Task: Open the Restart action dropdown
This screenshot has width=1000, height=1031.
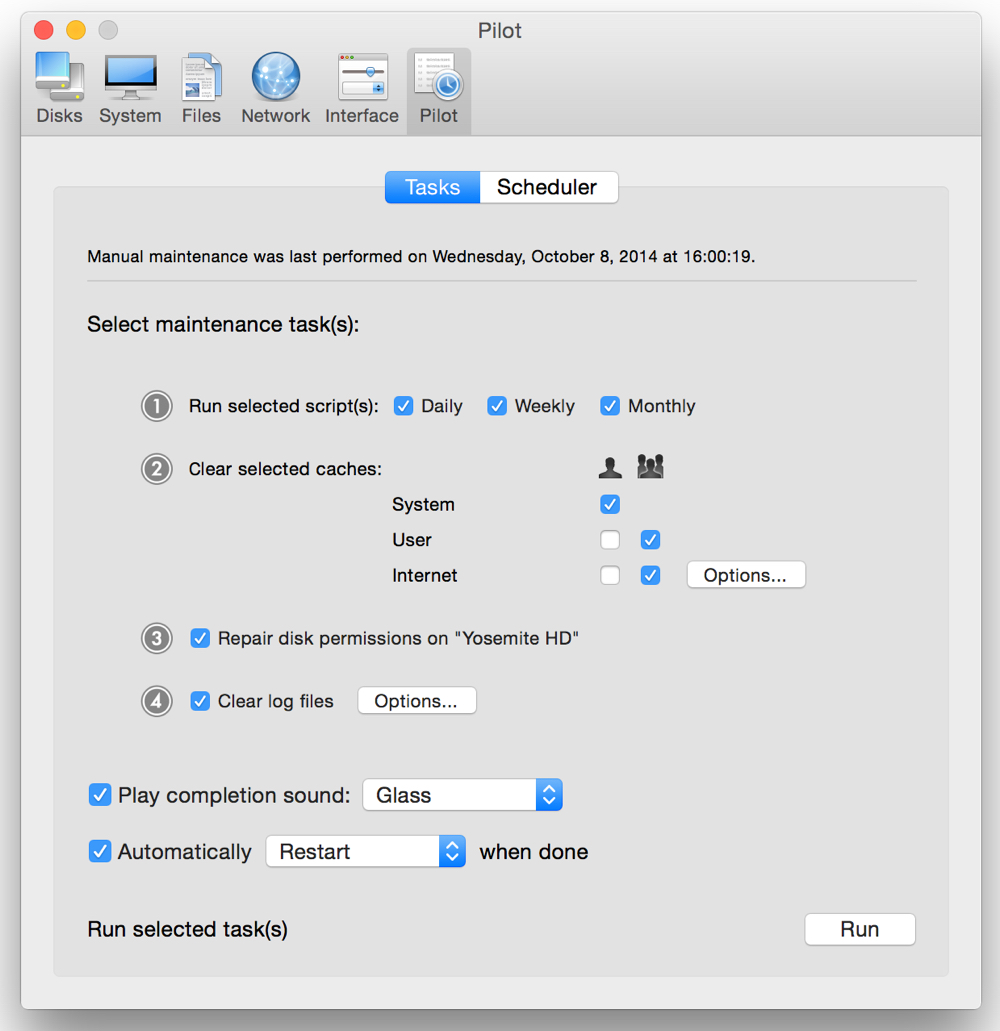Action: [x=366, y=851]
